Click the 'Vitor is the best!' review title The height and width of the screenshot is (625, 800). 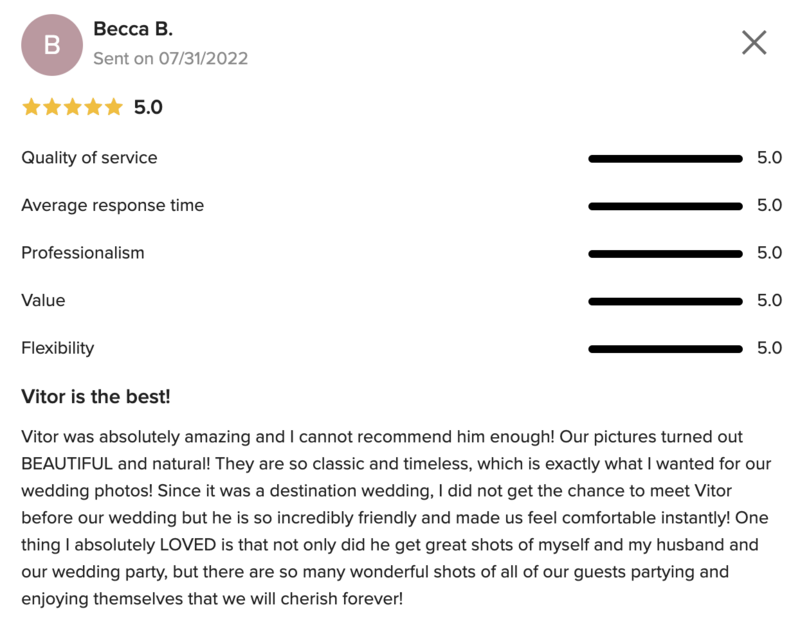click(x=95, y=396)
